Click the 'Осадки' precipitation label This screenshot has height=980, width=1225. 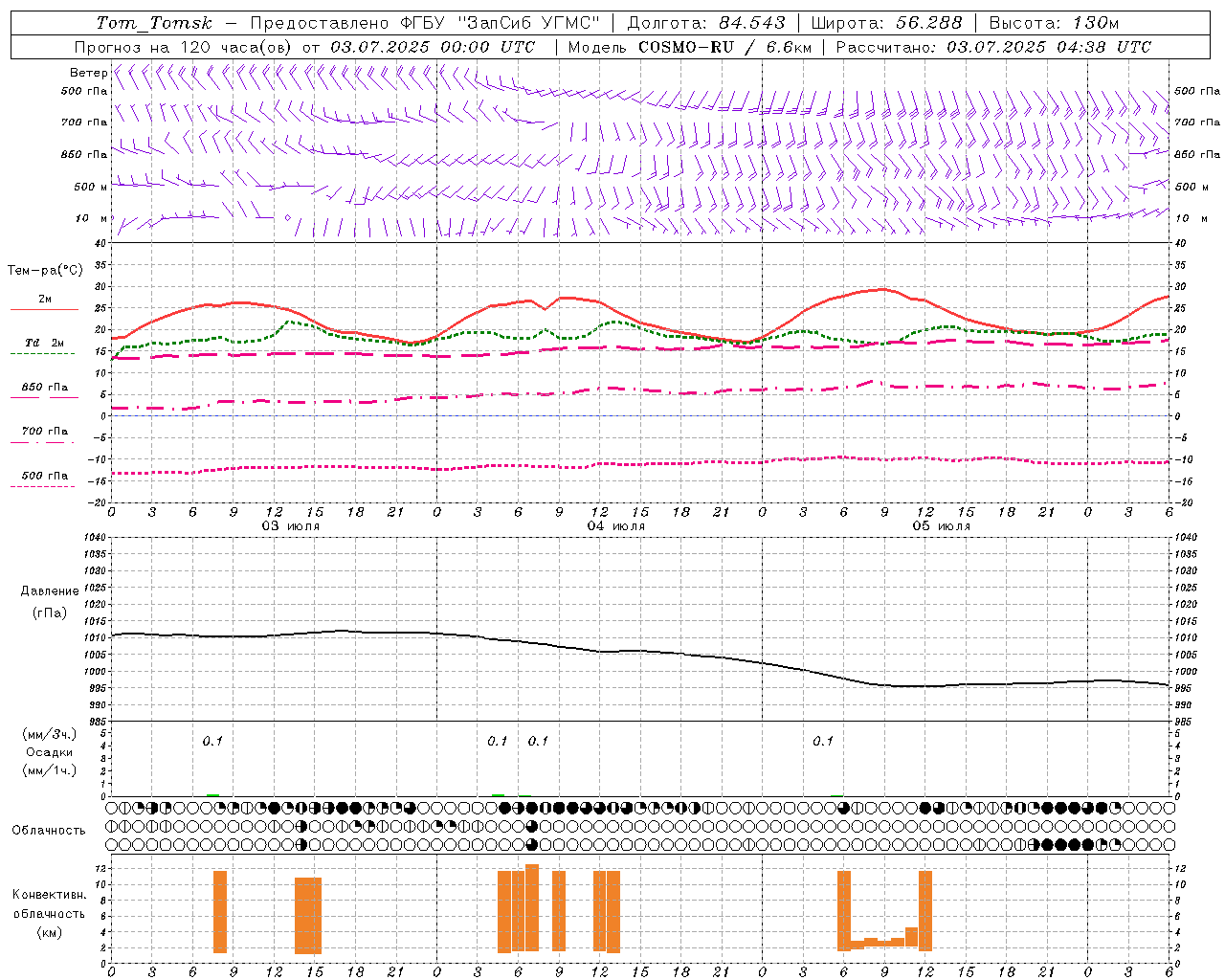pos(50,752)
